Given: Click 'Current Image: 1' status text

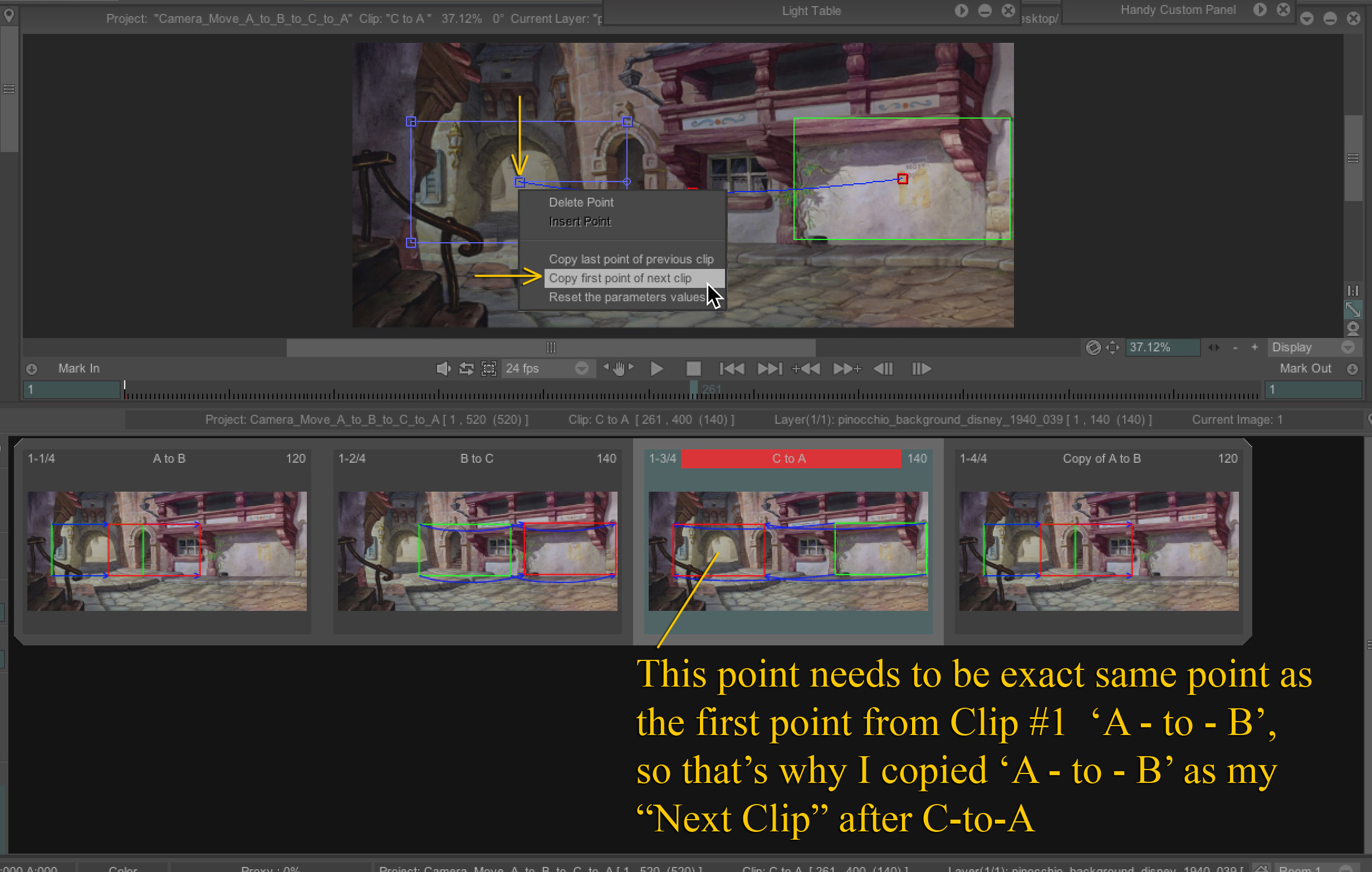Looking at the screenshot, I should pos(1238,420).
